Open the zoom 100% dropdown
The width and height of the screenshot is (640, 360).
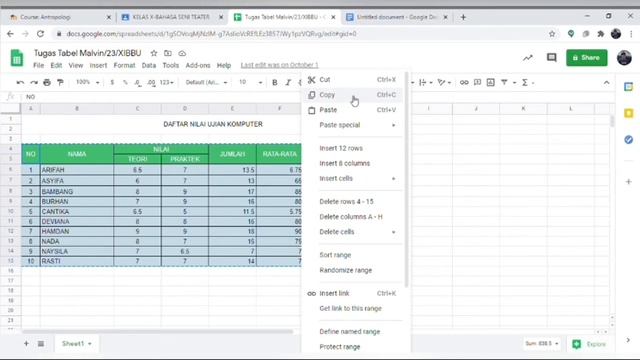pyautogui.click(x=87, y=82)
